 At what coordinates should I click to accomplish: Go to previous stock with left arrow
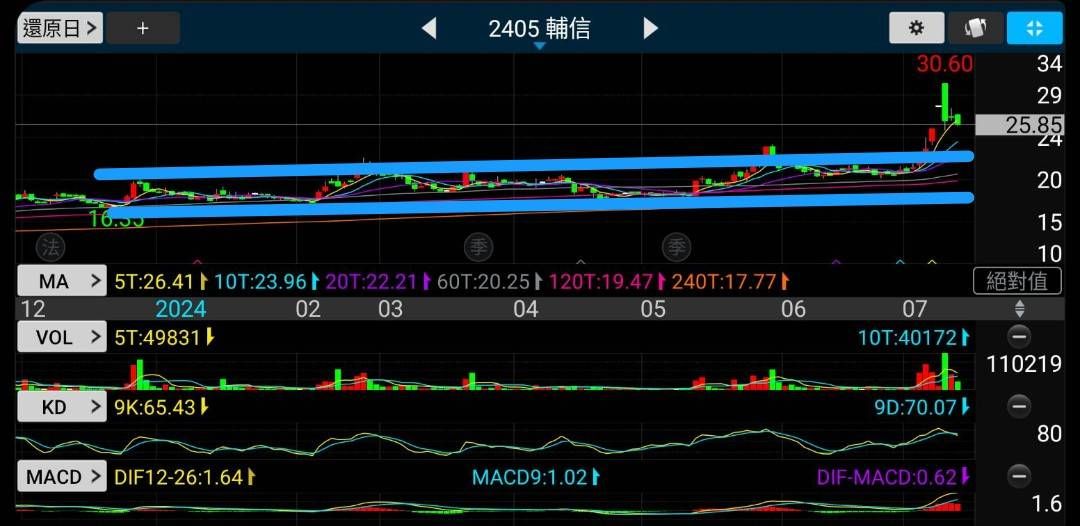click(x=429, y=29)
